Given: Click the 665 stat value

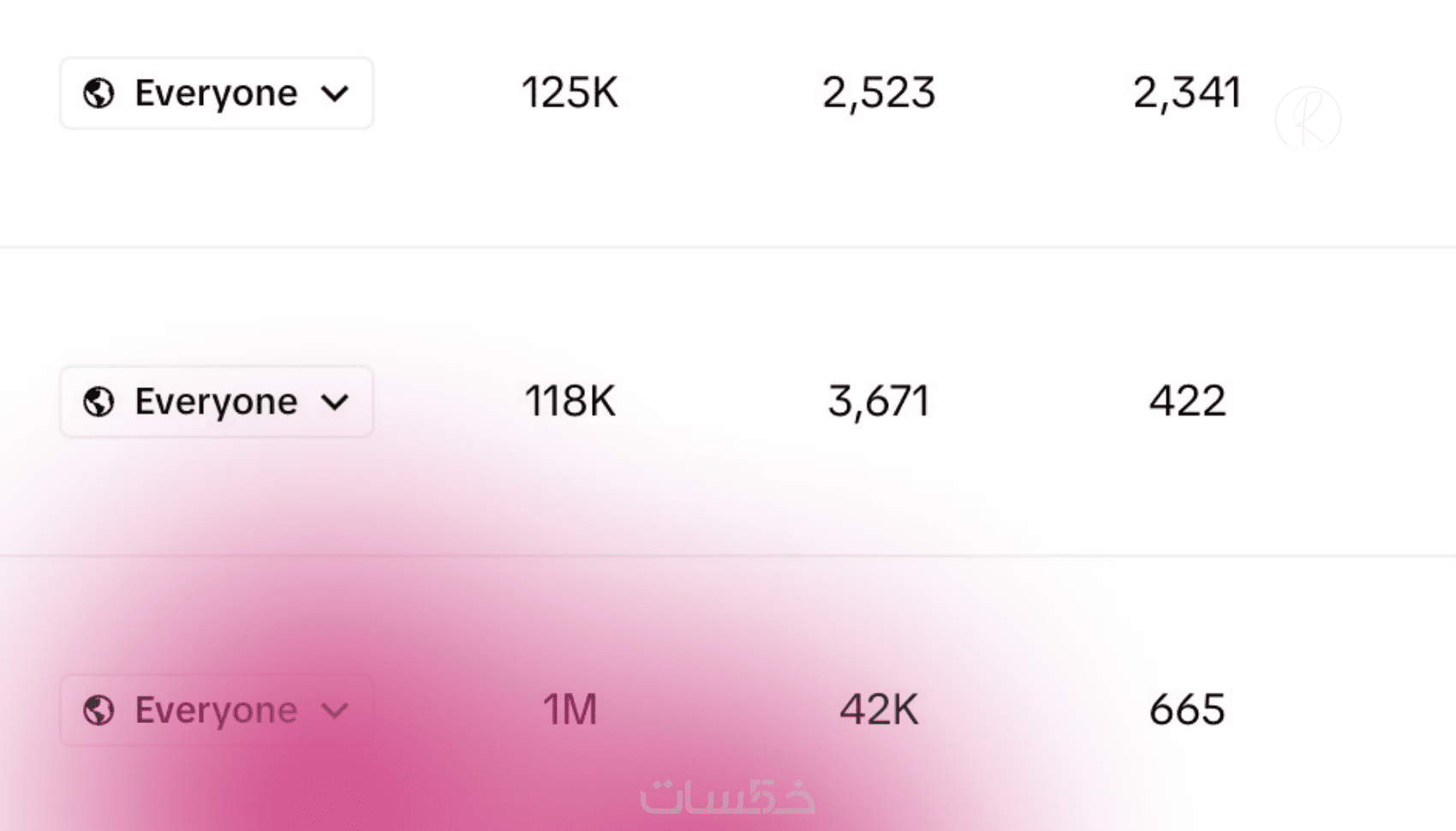Looking at the screenshot, I should click(1187, 709).
